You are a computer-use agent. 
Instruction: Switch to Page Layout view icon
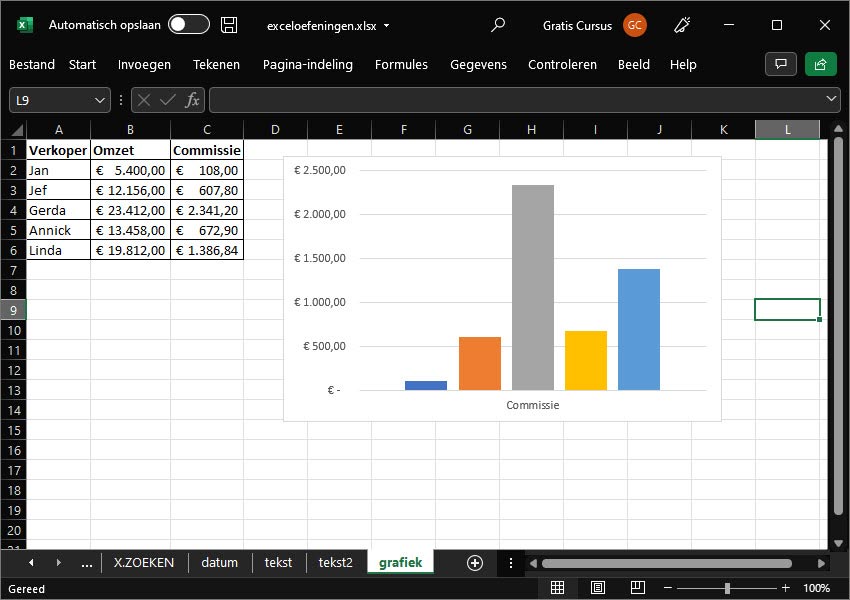pyautogui.click(x=597, y=588)
